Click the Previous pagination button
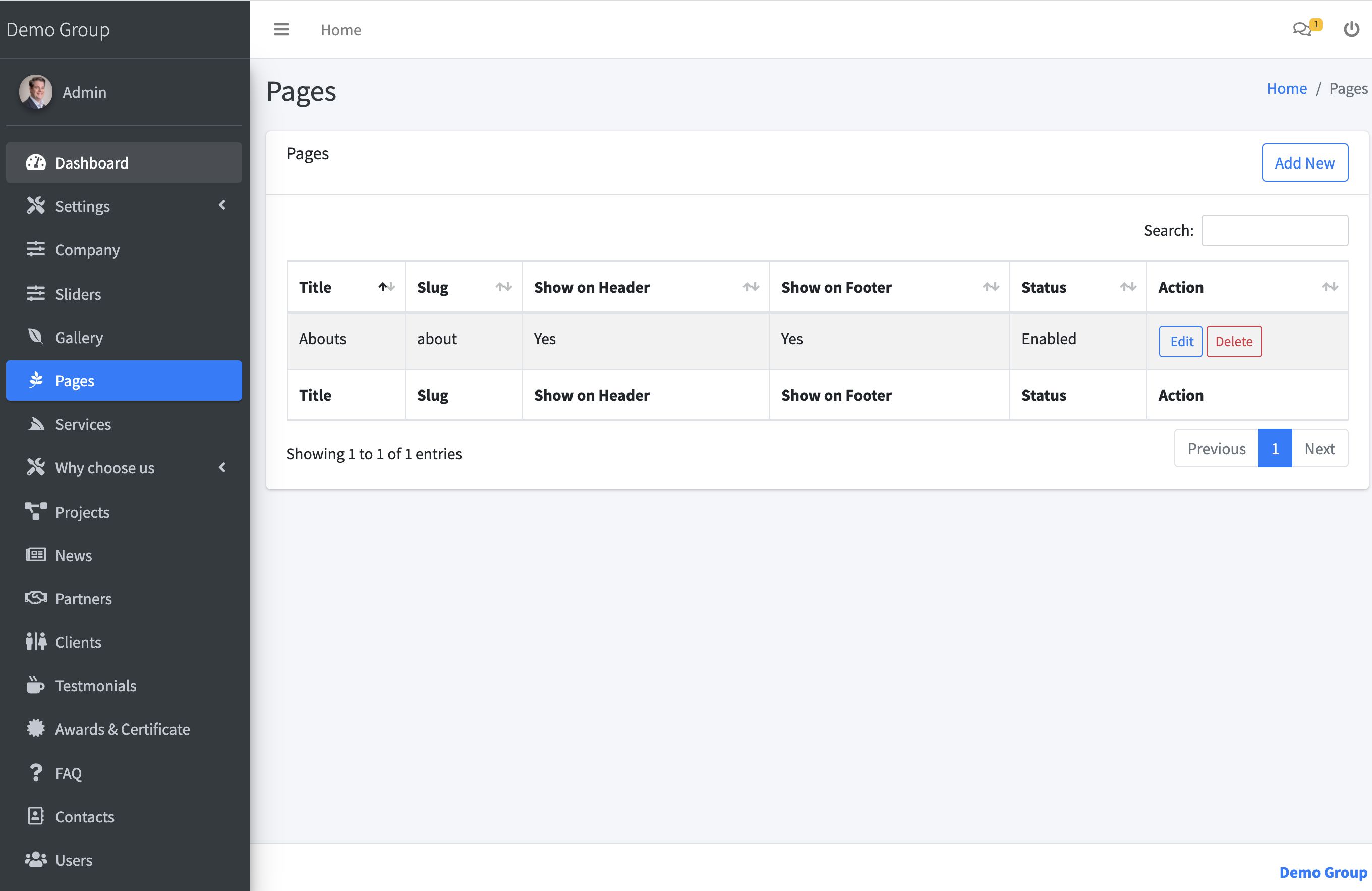Image resolution: width=1372 pixels, height=891 pixels. [1216, 448]
